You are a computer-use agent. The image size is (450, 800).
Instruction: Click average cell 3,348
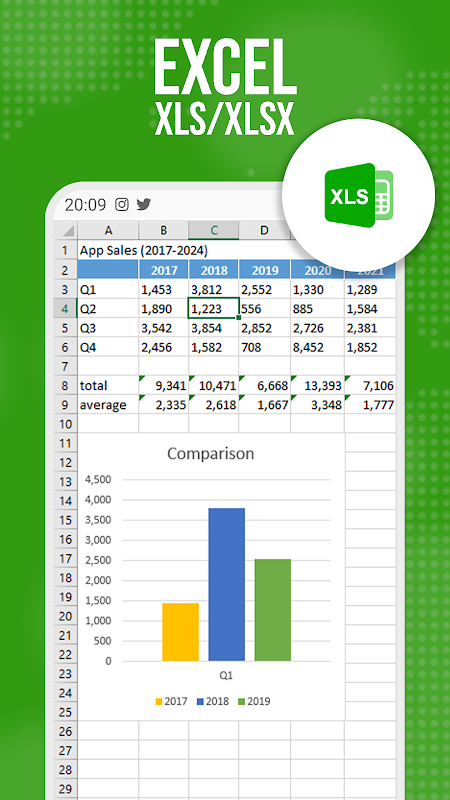(317, 405)
